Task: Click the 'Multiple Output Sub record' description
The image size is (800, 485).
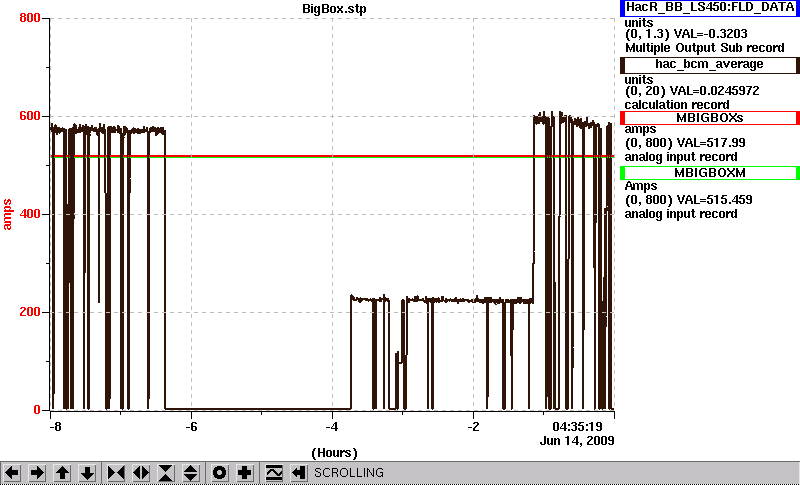Action: 705,48
